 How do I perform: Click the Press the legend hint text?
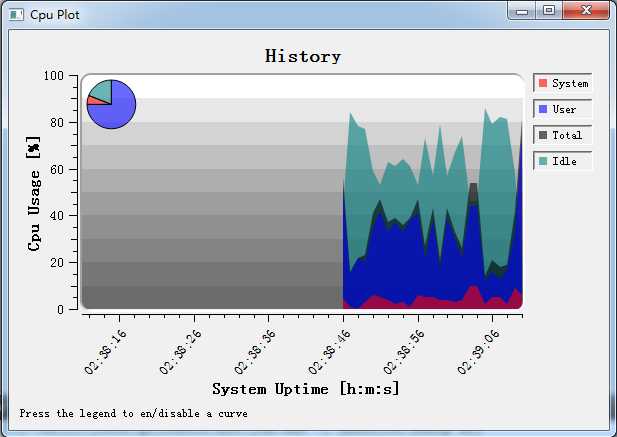134,413
